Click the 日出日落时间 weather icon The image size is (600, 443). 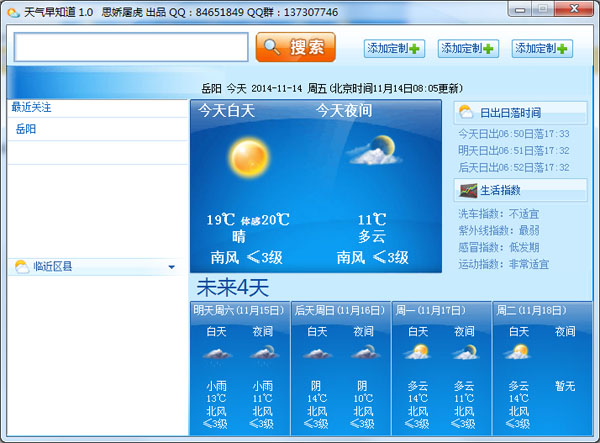[466, 112]
